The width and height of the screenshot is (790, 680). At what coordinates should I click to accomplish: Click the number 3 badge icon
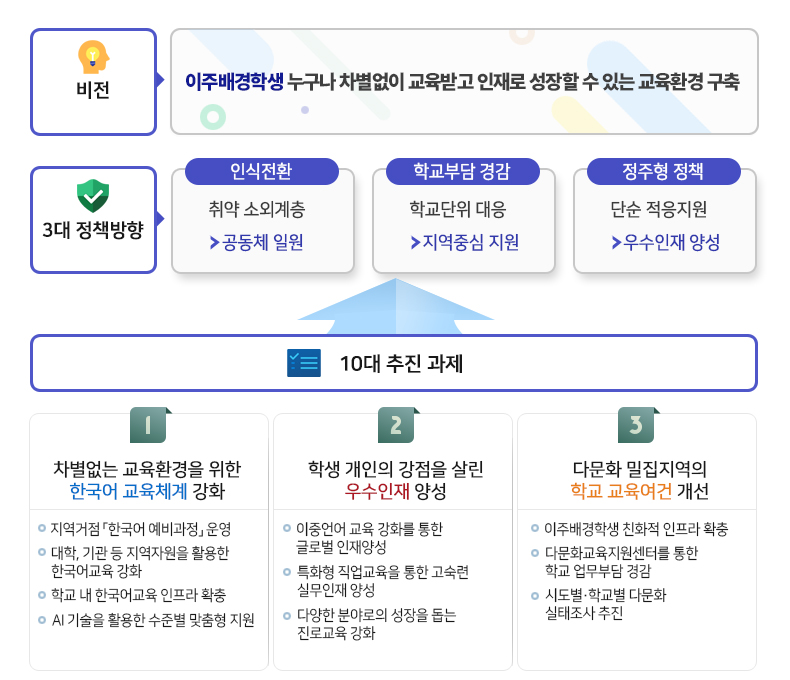point(637,425)
